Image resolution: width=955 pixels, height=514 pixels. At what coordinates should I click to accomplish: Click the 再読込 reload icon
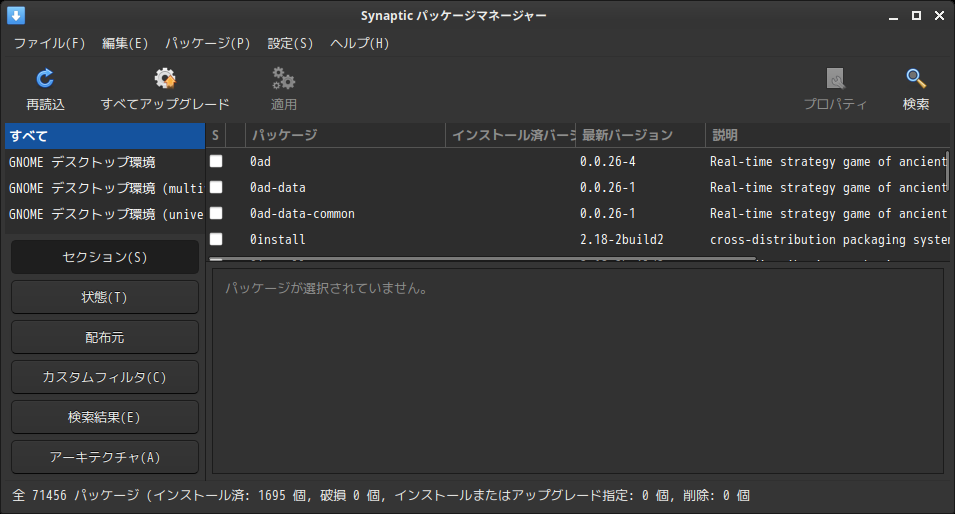(x=45, y=79)
